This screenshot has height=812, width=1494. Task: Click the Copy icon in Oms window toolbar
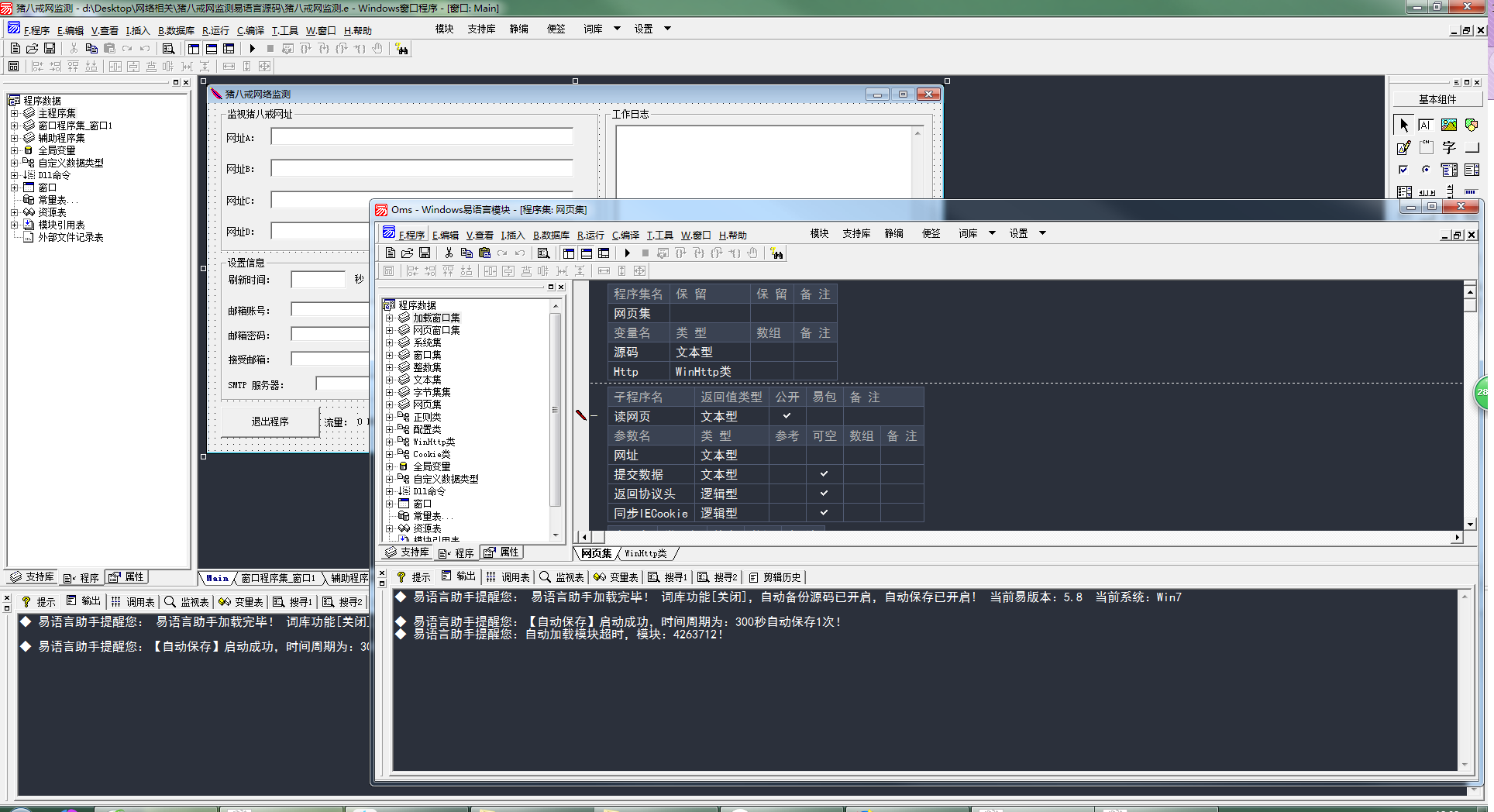click(466, 253)
